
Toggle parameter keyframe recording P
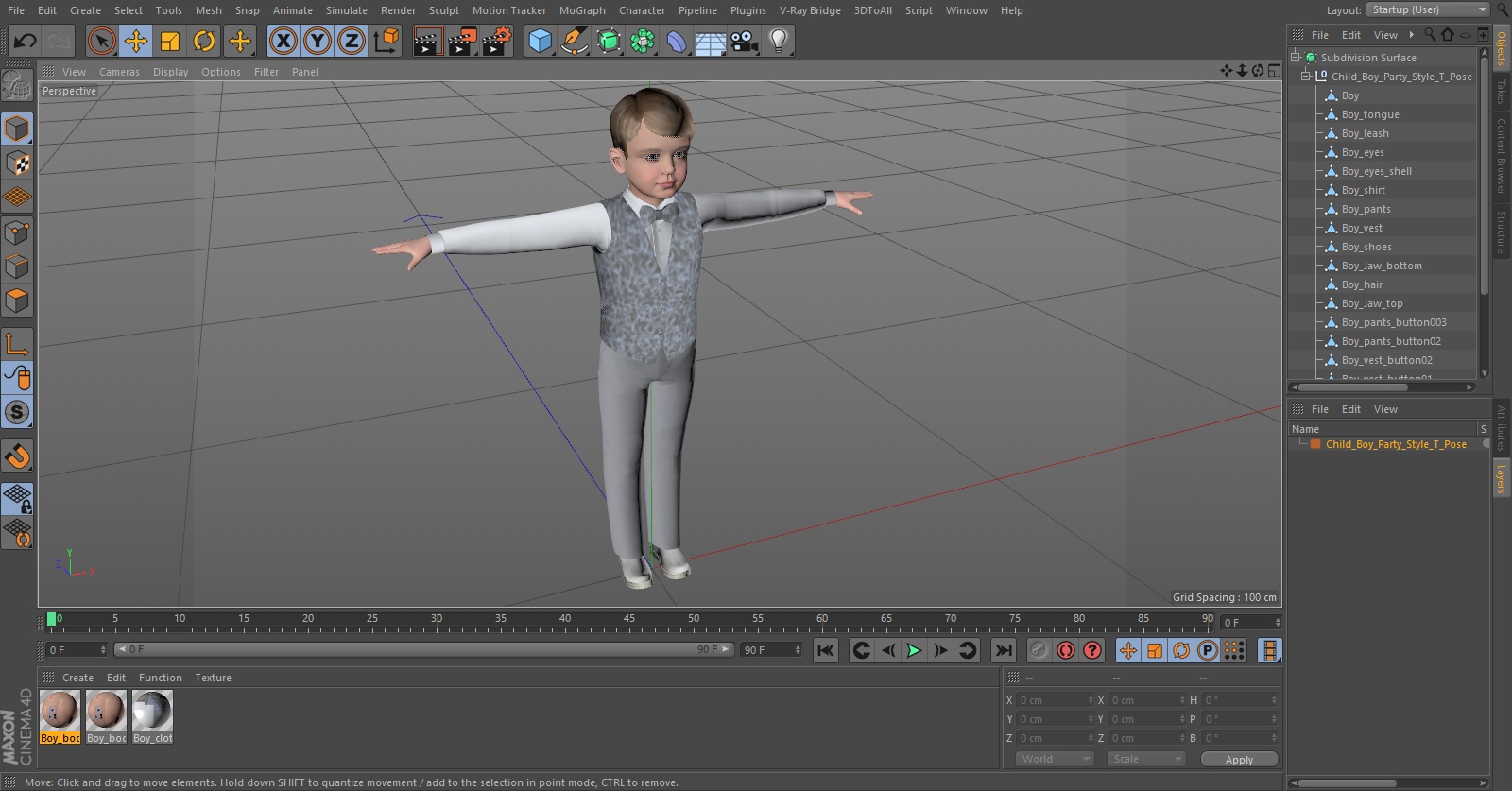coord(1208,650)
